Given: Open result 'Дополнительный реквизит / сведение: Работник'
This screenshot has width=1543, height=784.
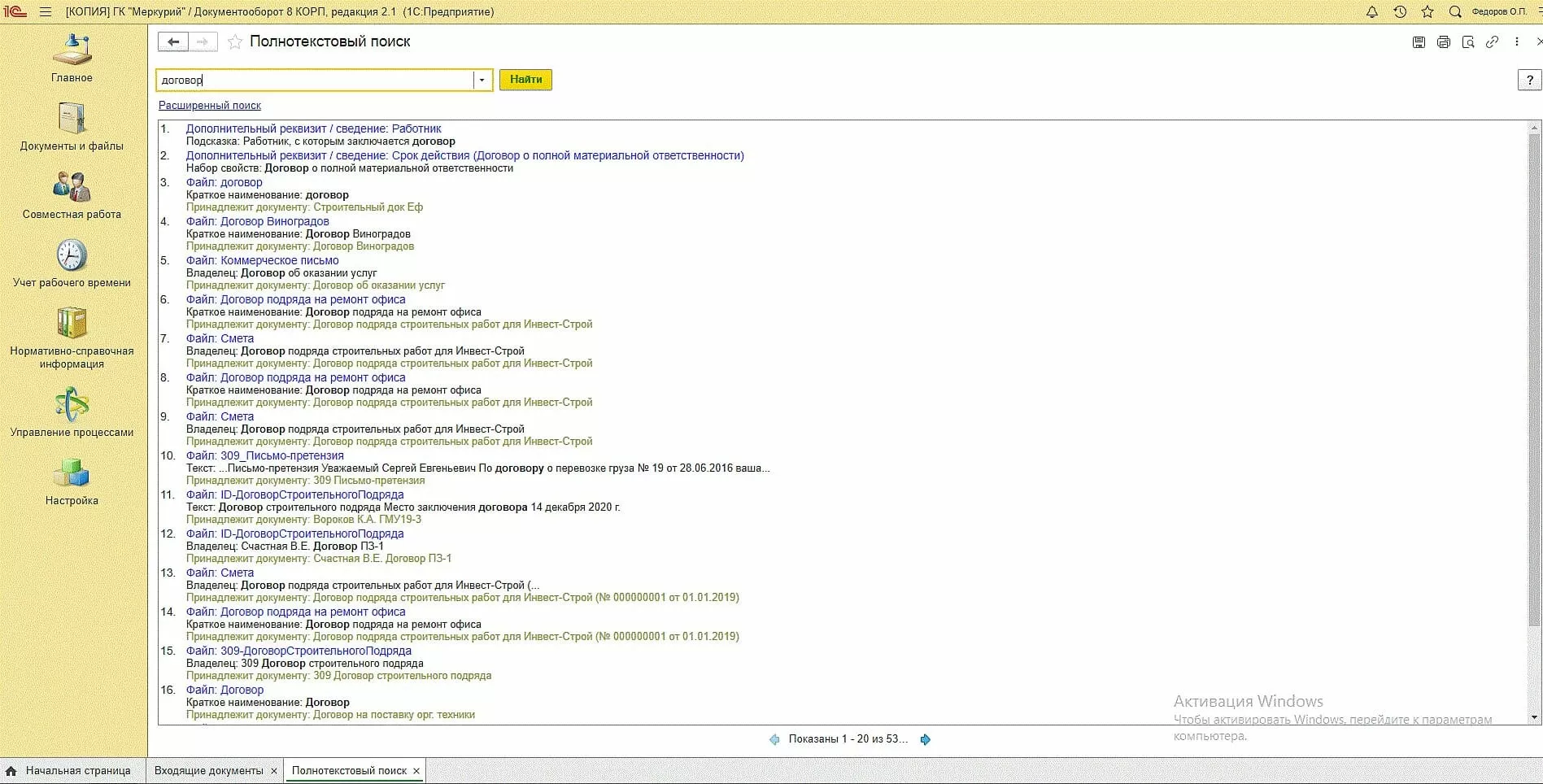Looking at the screenshot, I should coord(313,128).
